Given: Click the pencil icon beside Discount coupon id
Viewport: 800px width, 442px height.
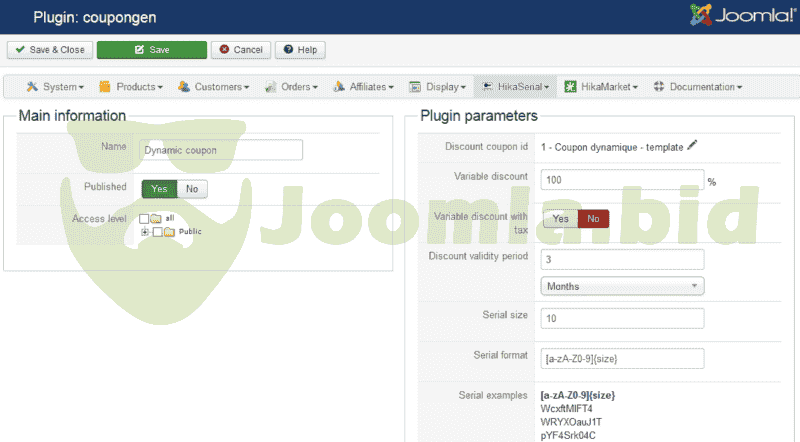Looking at the screenshot, I should pos(693,146).
